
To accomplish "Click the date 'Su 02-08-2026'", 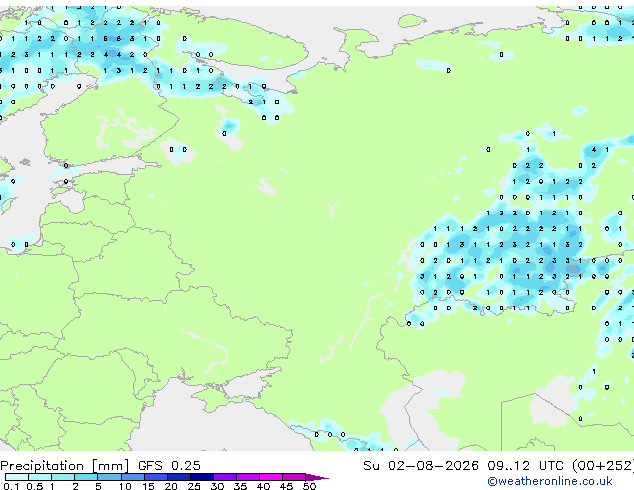I will pyautogui.click(x=421, y=465).
